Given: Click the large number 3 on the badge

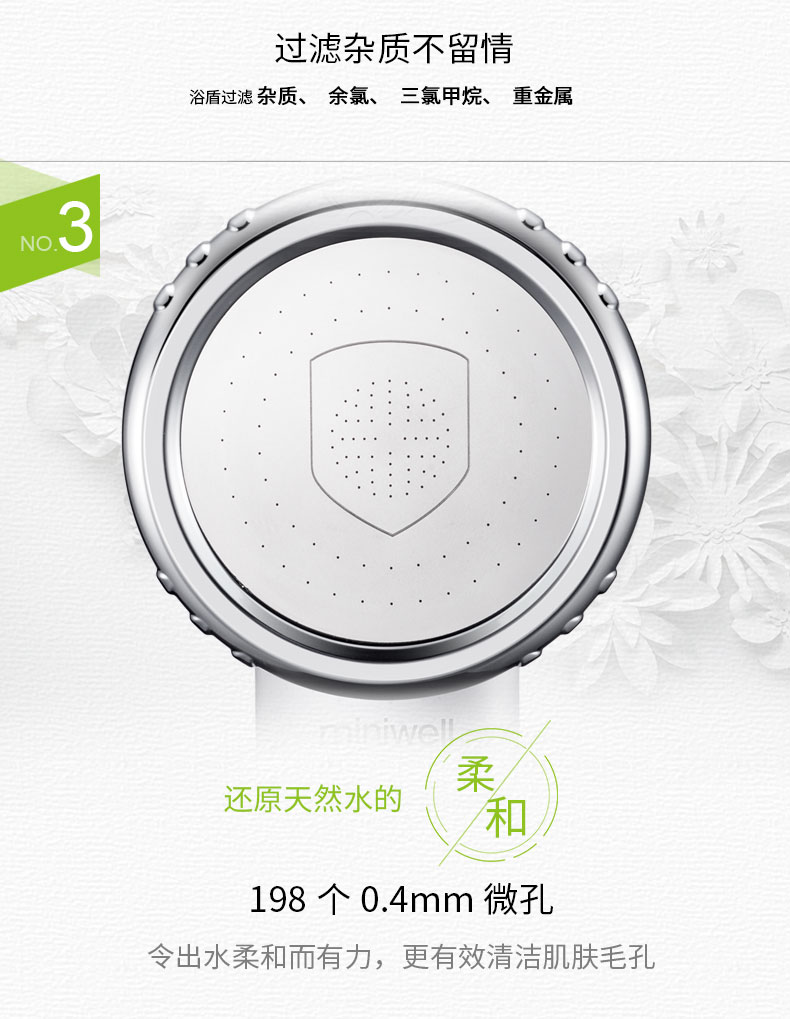Looking at the screenshot, I should tap(76, 227).
